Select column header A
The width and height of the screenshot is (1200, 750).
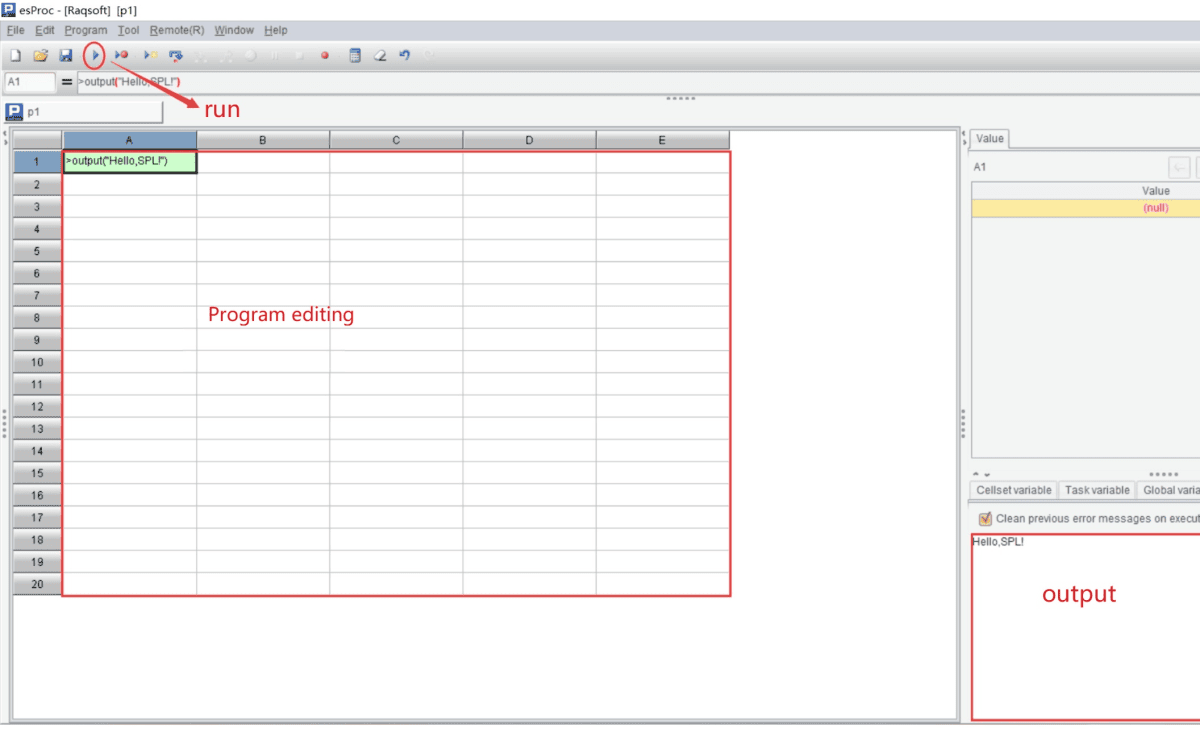point(130,141)
